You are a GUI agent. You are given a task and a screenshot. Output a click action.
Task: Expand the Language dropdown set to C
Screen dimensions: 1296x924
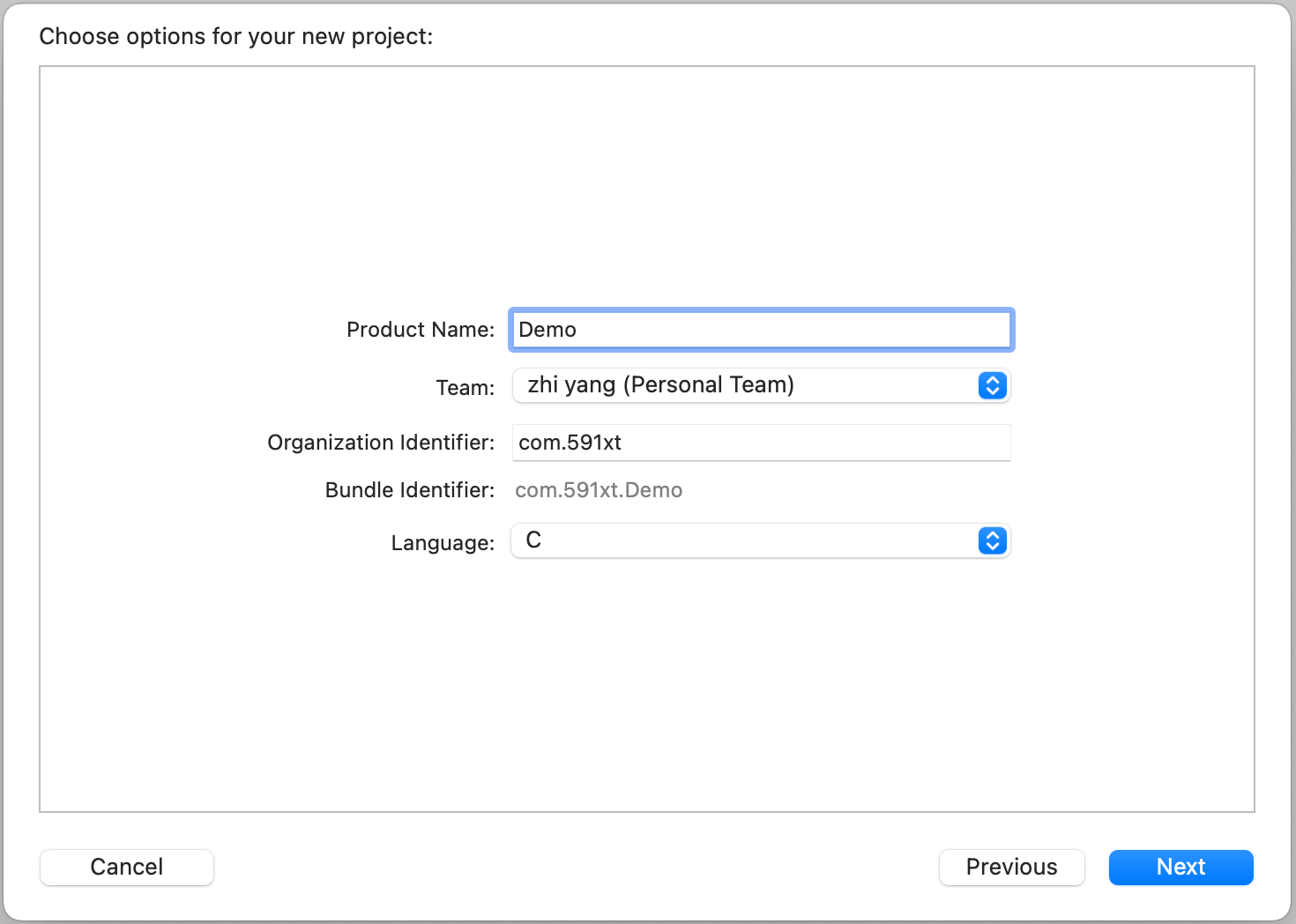pos(749,540)
